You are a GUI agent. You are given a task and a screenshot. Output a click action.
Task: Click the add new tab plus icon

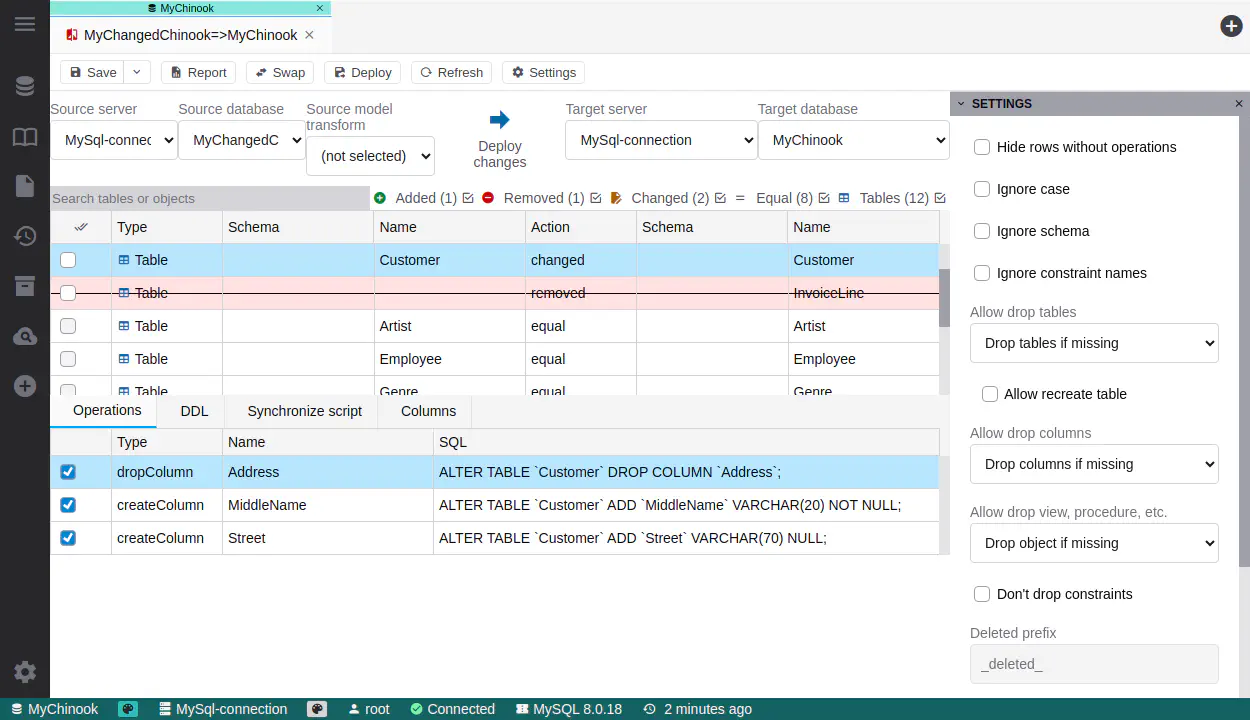tap(1231, 26)
